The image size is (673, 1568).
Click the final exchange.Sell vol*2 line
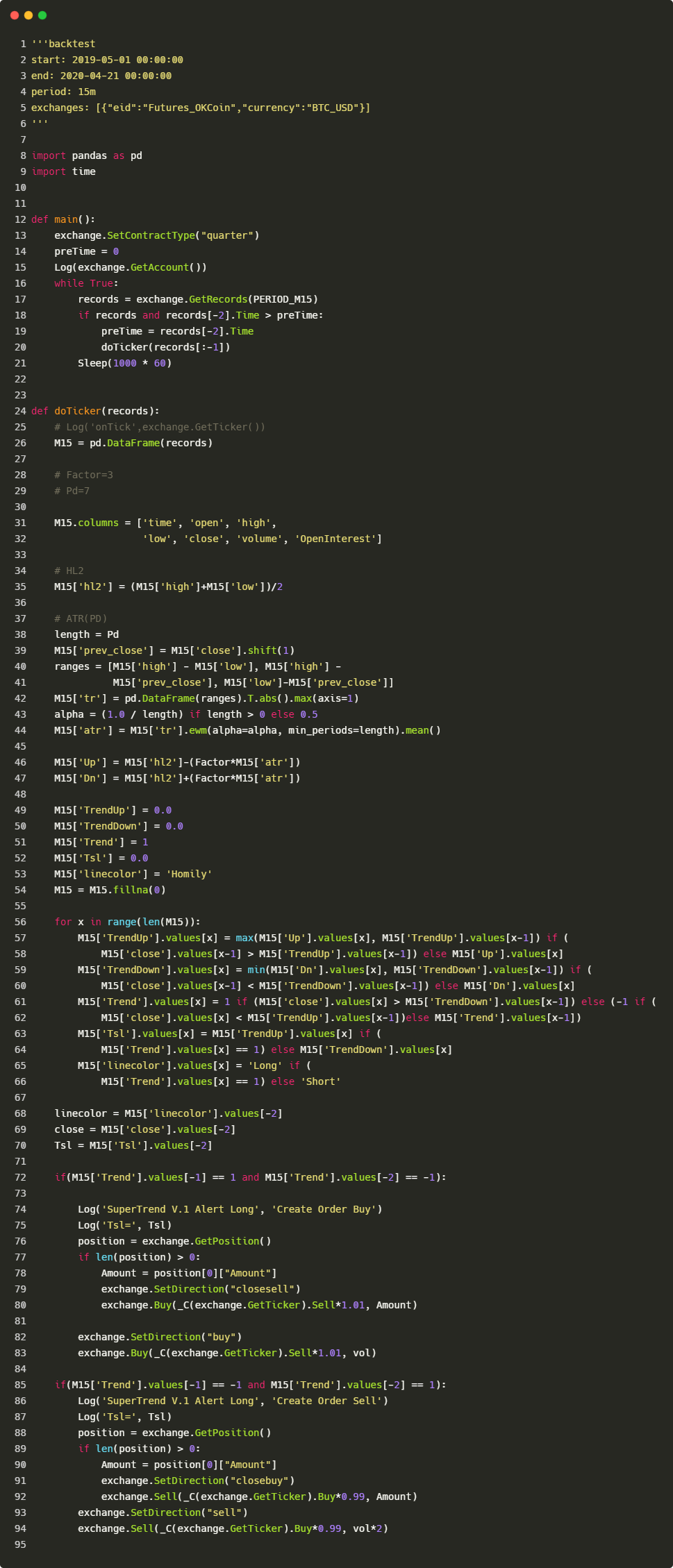pos(233,1528)
